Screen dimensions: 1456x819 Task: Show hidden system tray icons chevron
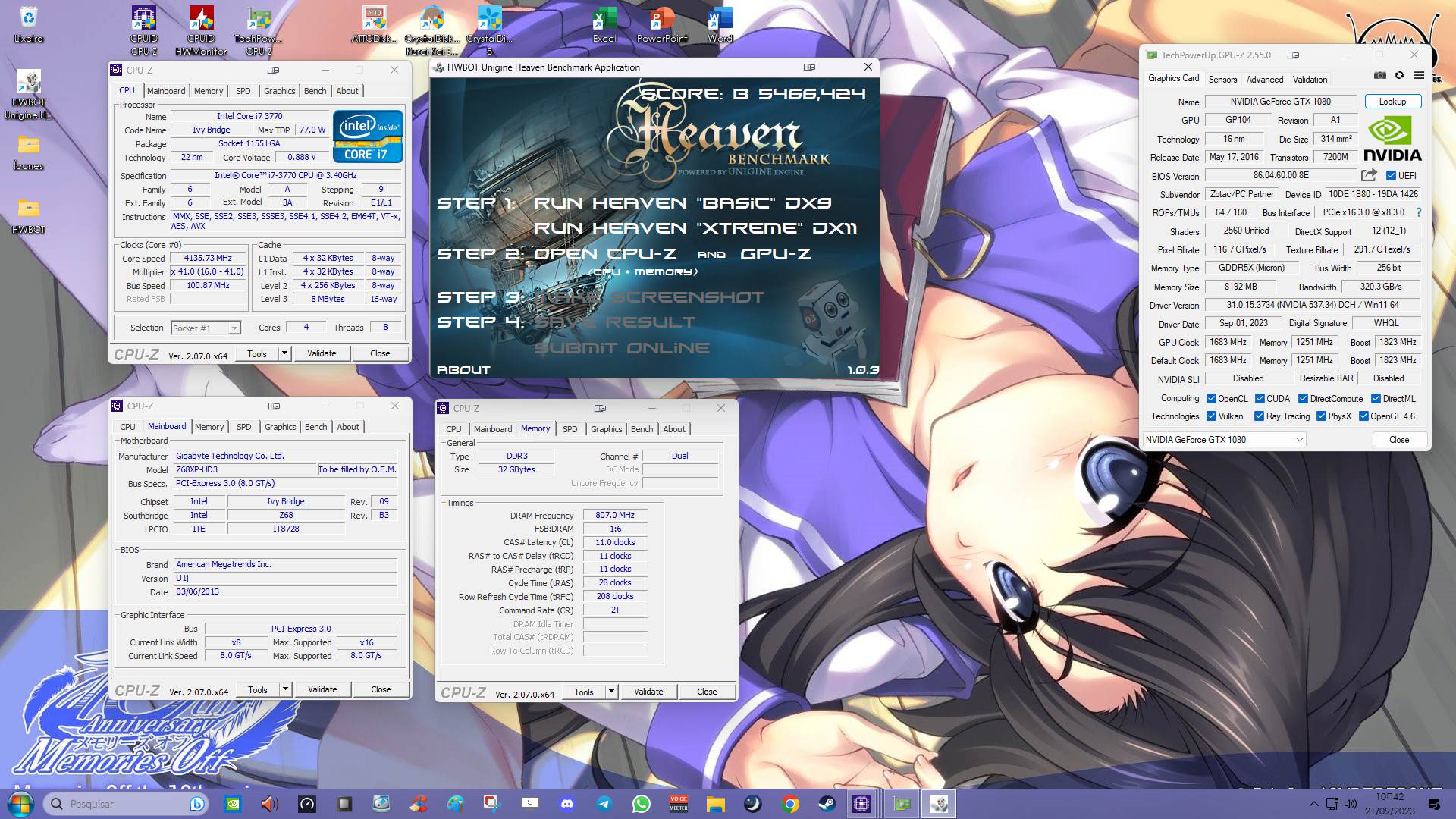point(1313,804)
